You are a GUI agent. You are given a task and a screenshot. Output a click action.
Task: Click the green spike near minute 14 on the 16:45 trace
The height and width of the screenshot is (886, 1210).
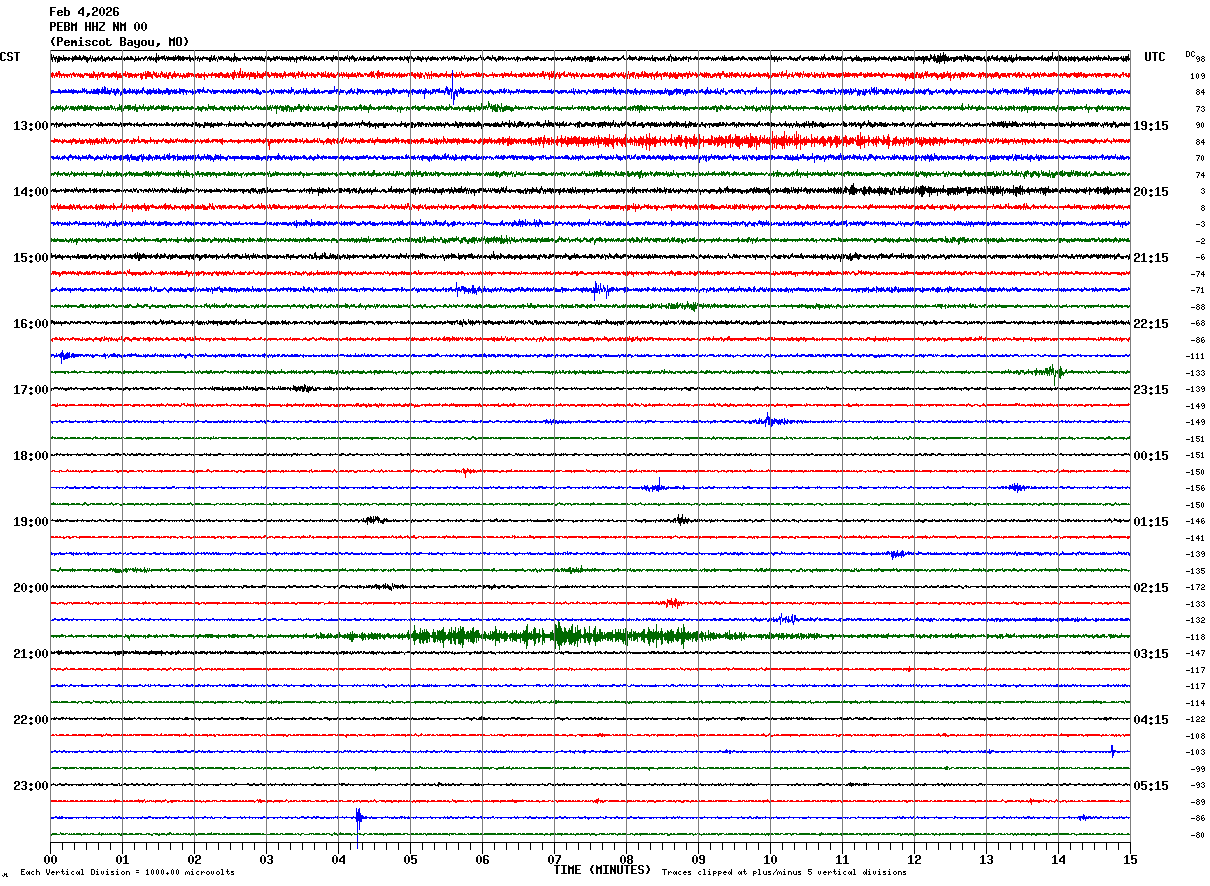coord(1056,373)
